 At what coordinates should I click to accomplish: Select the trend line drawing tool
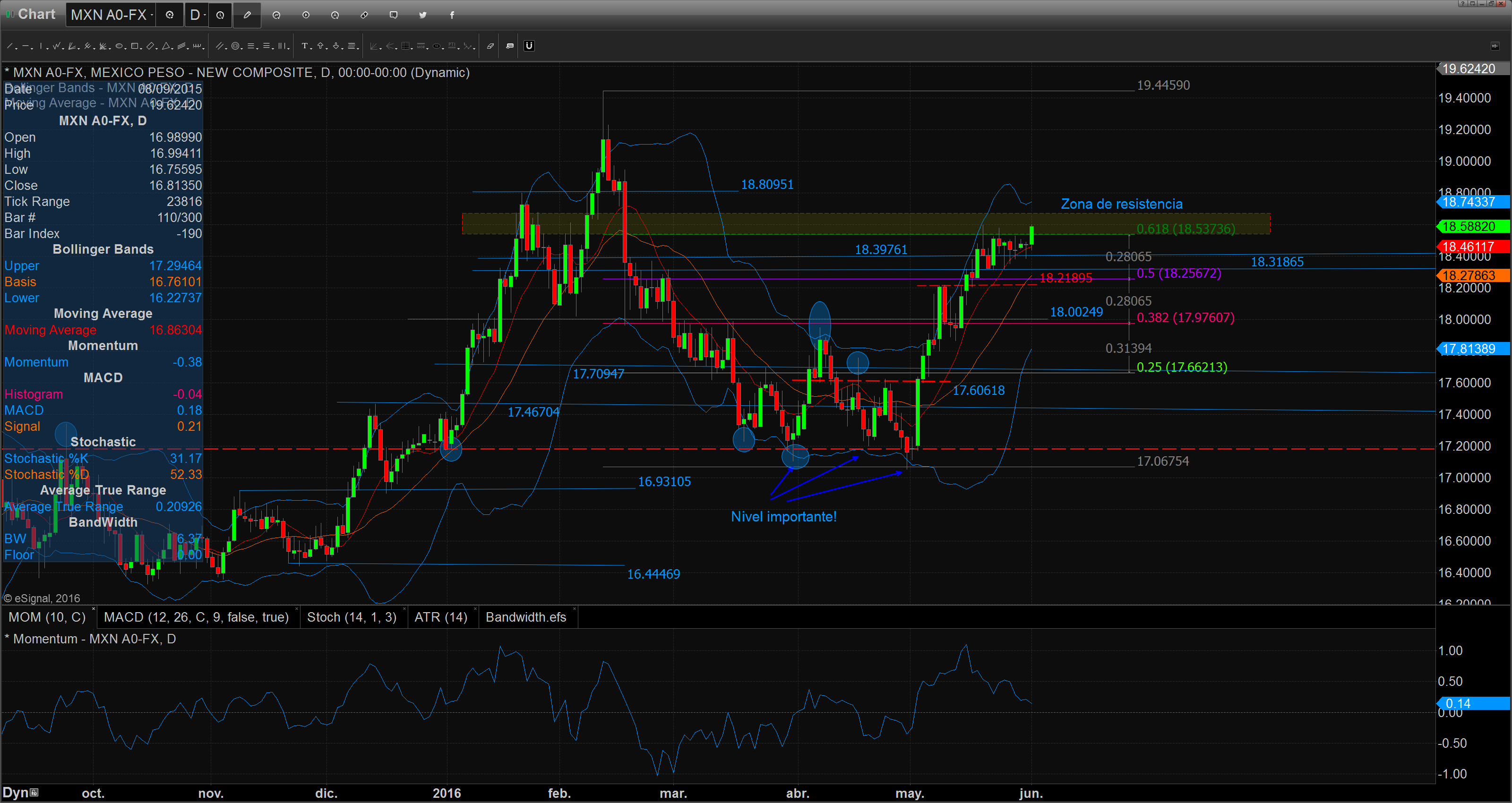[x=9, y=46]
